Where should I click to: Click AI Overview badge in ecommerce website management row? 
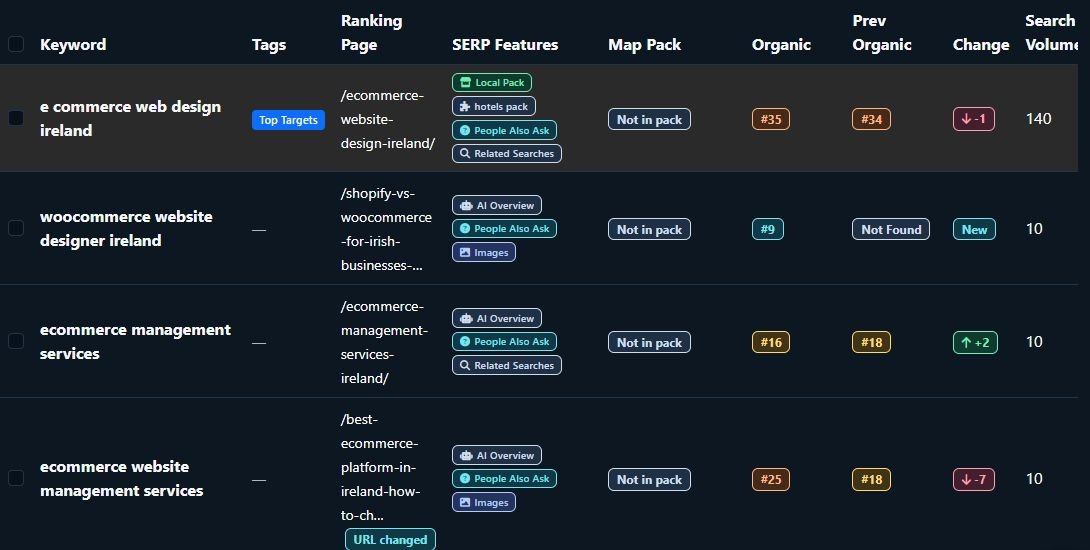(x=496, y=455)
